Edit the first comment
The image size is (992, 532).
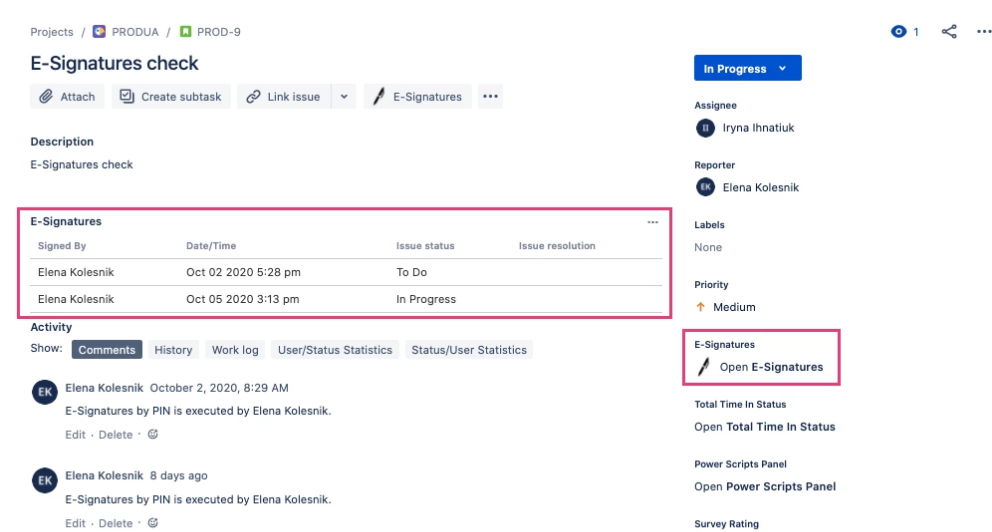coord(75,435)
